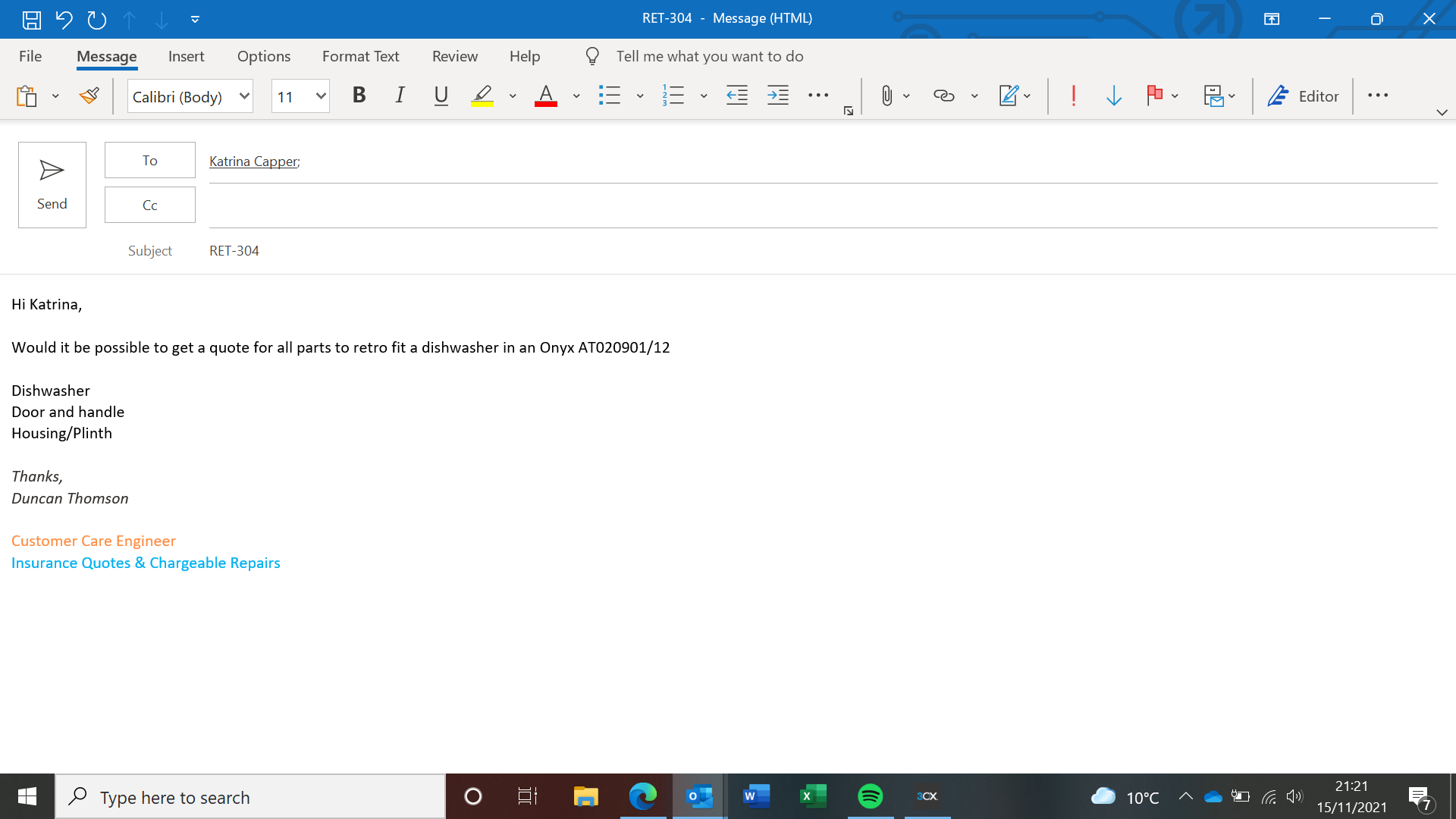The width and height of the screenshot is (1456, 819).
Task: Click the Follow Up flag icon
Action: (x=1154, y=96)
